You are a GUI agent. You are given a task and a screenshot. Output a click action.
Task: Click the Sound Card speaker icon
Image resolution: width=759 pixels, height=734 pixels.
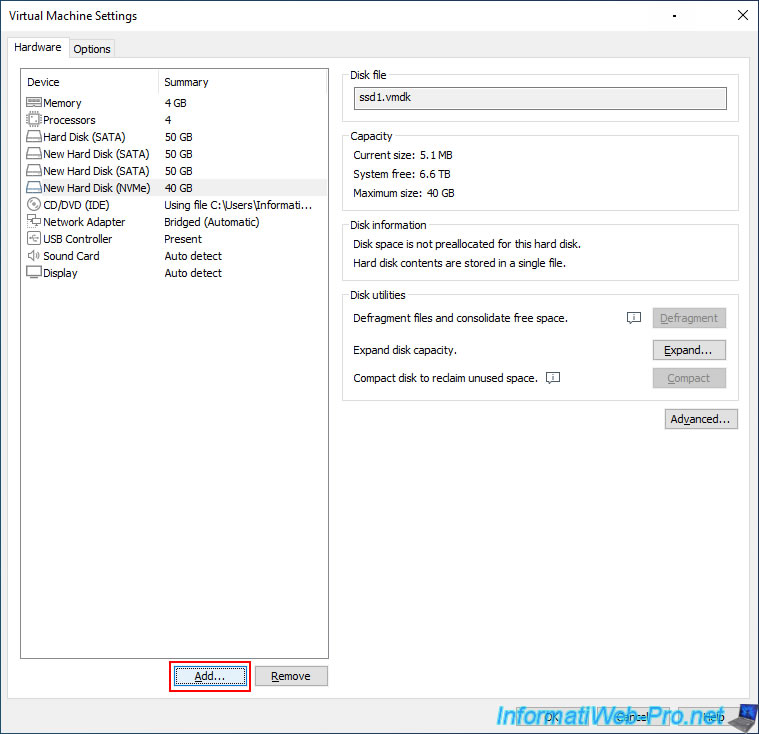(34, 256)
